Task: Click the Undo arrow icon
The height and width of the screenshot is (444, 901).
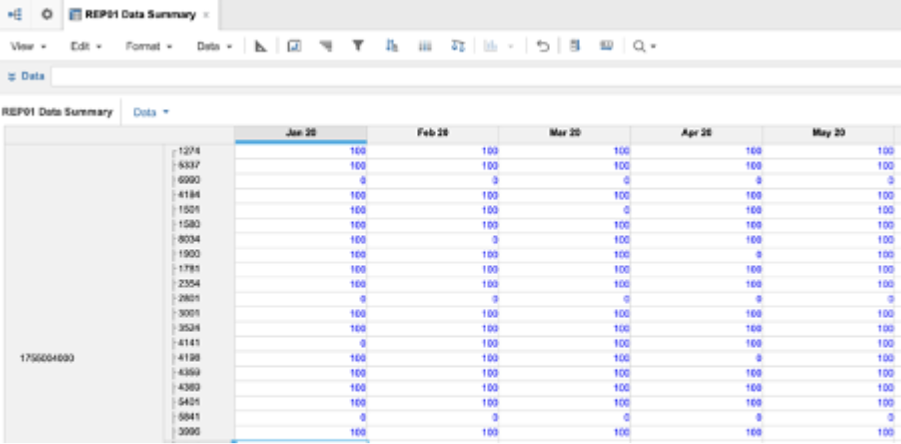Action: [542, 47]
